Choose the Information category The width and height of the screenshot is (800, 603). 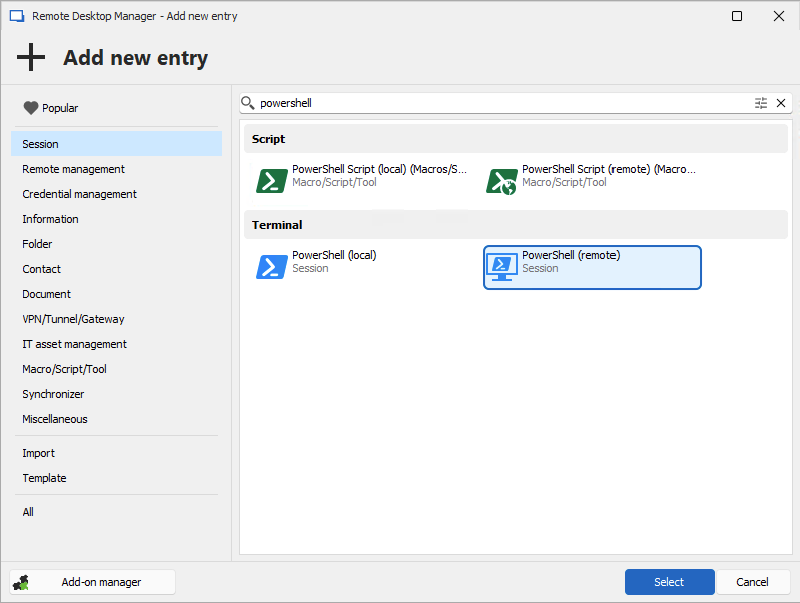click(x=116, y=219)
